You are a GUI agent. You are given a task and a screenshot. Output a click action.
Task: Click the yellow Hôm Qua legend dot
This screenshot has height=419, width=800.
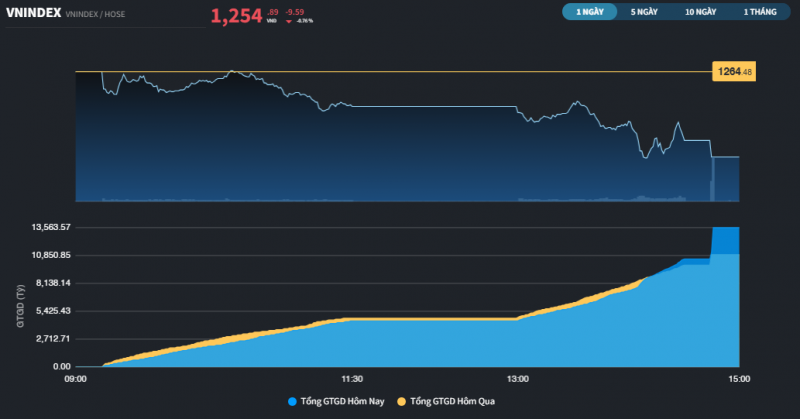[x=402, y=401]
